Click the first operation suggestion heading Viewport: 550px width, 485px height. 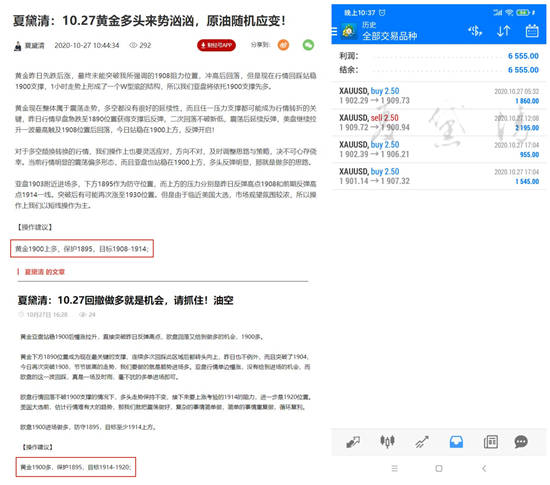pyautogui.click(x=34, y=227)
